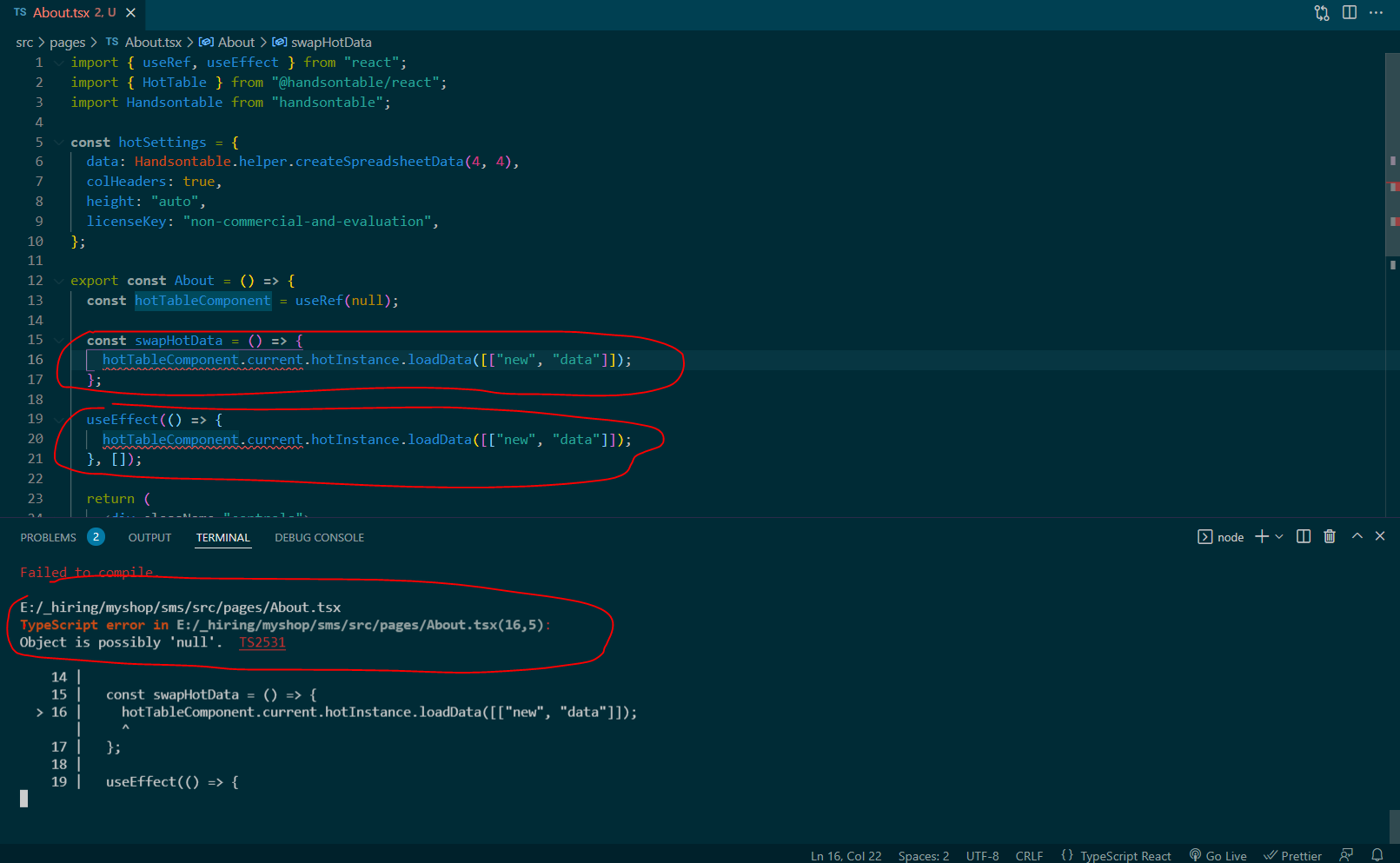Start server with 'Go Live'

[1218, 856]
